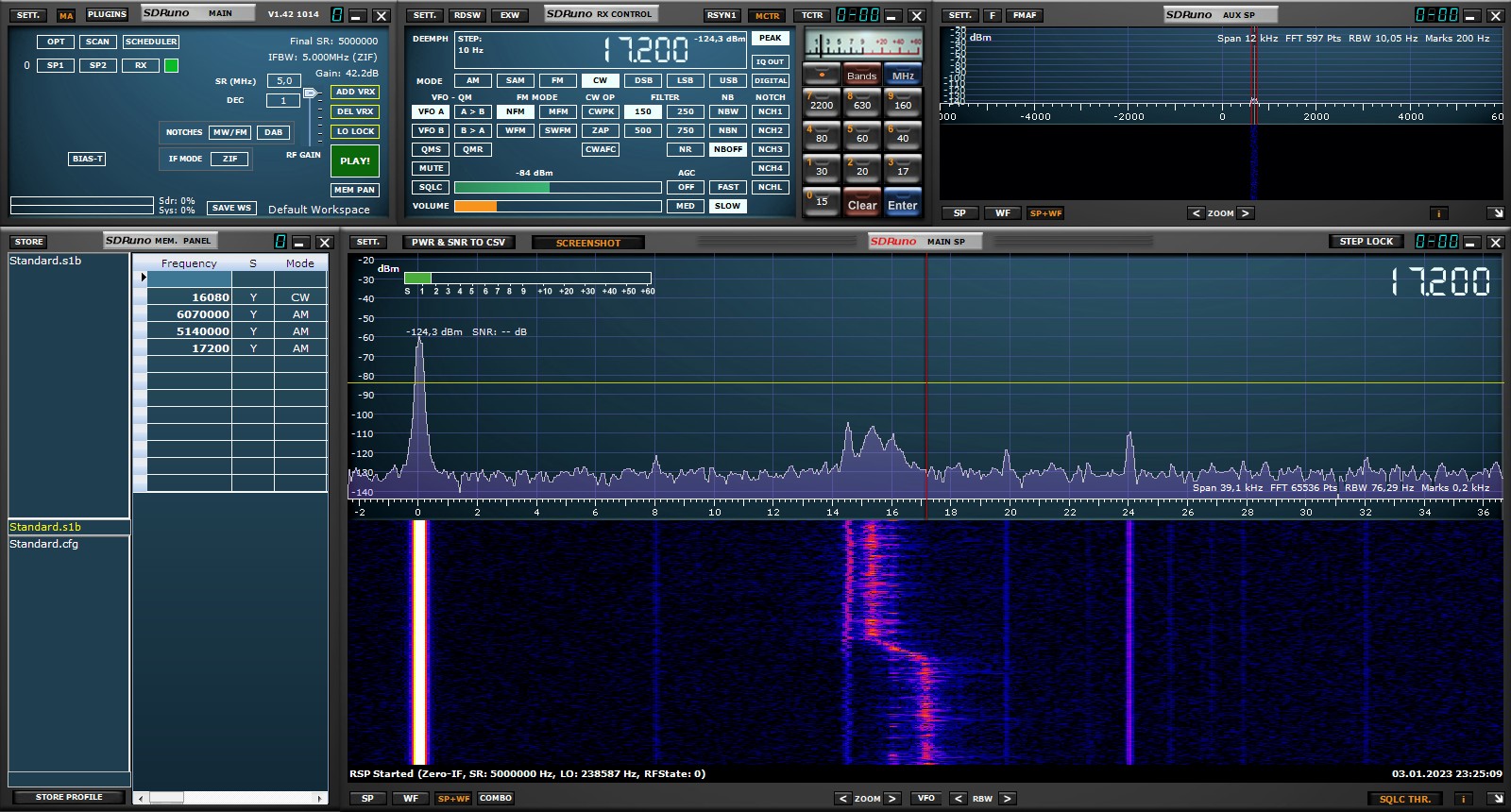Image resolution: width=1511 pixels, height=812 pixels.
Task: Select the USB mode button
Action: 728,80
